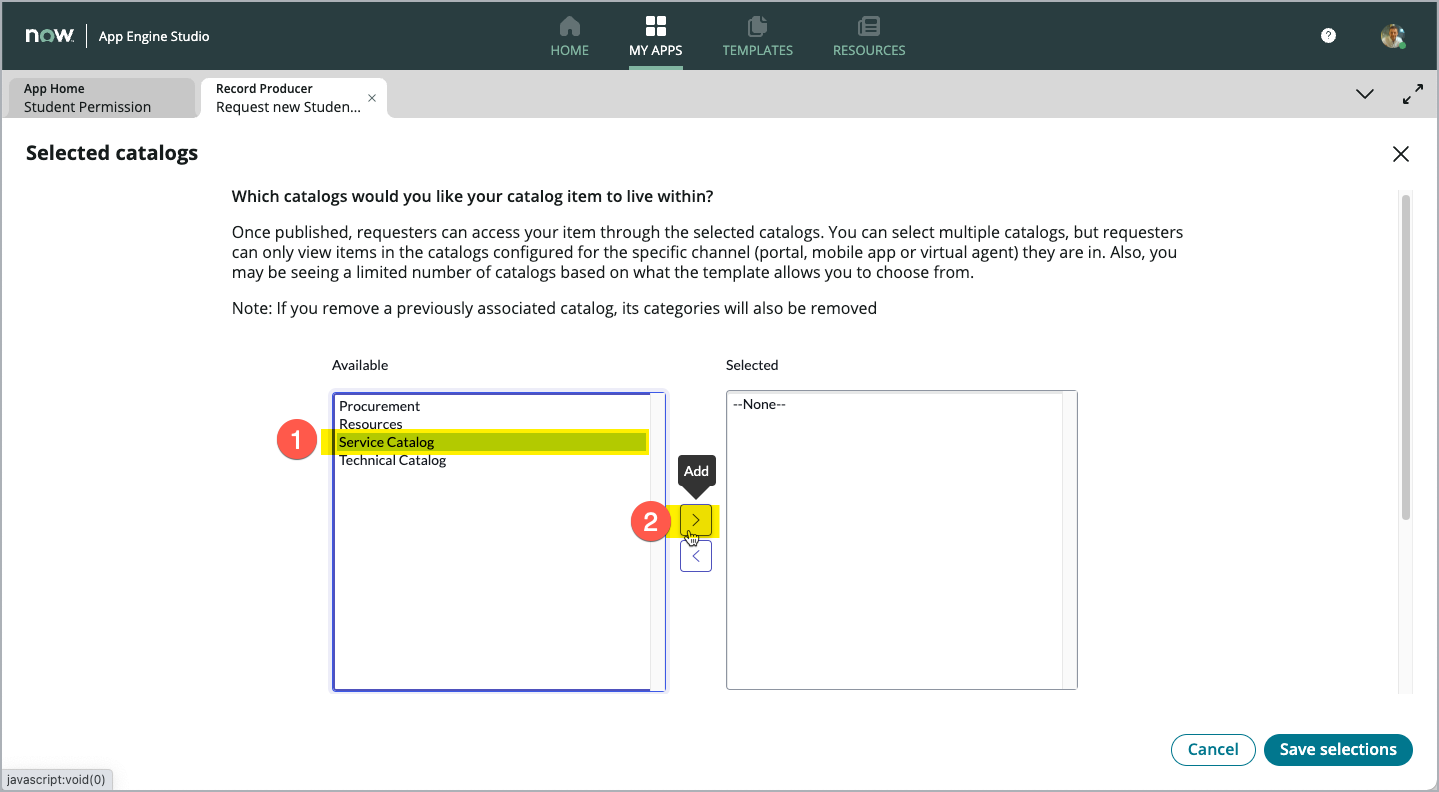
Task: Close the Selected catalogs dialog
Action: coord(1401,153)
